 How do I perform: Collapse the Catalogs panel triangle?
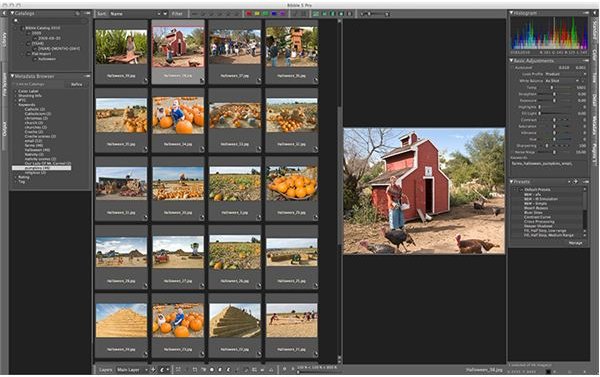(x=12, y=13)
